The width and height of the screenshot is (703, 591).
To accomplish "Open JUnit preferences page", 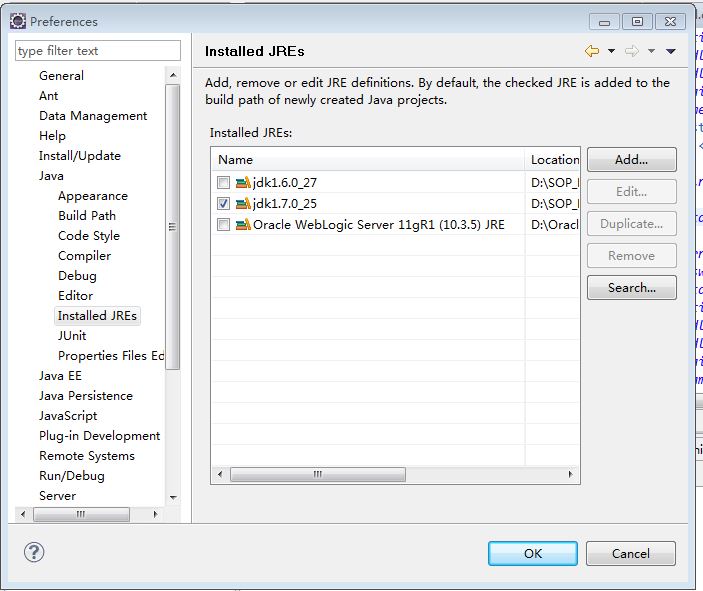I will pyautogui.click(x=72, y=336).
